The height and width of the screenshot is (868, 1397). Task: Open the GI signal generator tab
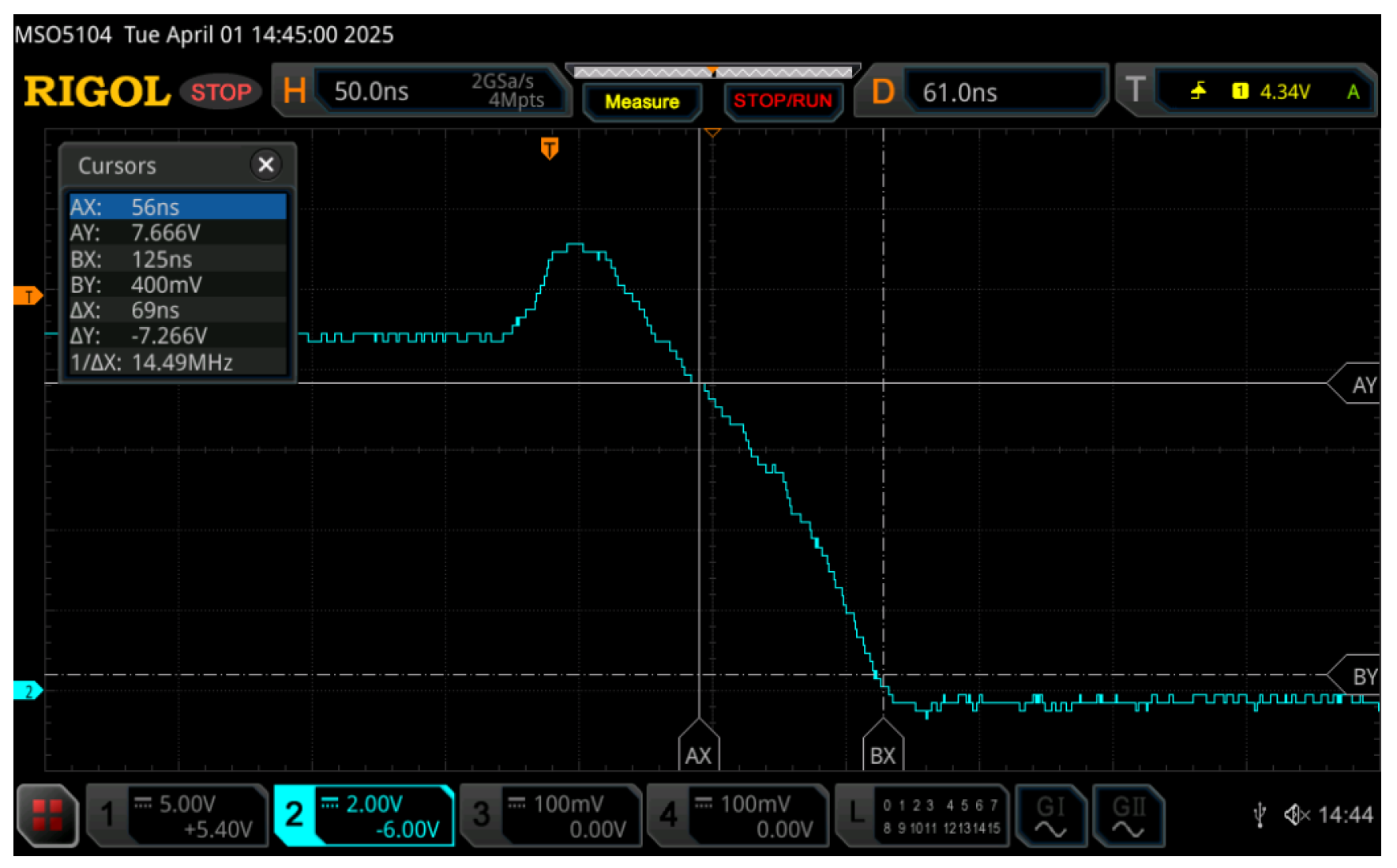coord(1050,816)
